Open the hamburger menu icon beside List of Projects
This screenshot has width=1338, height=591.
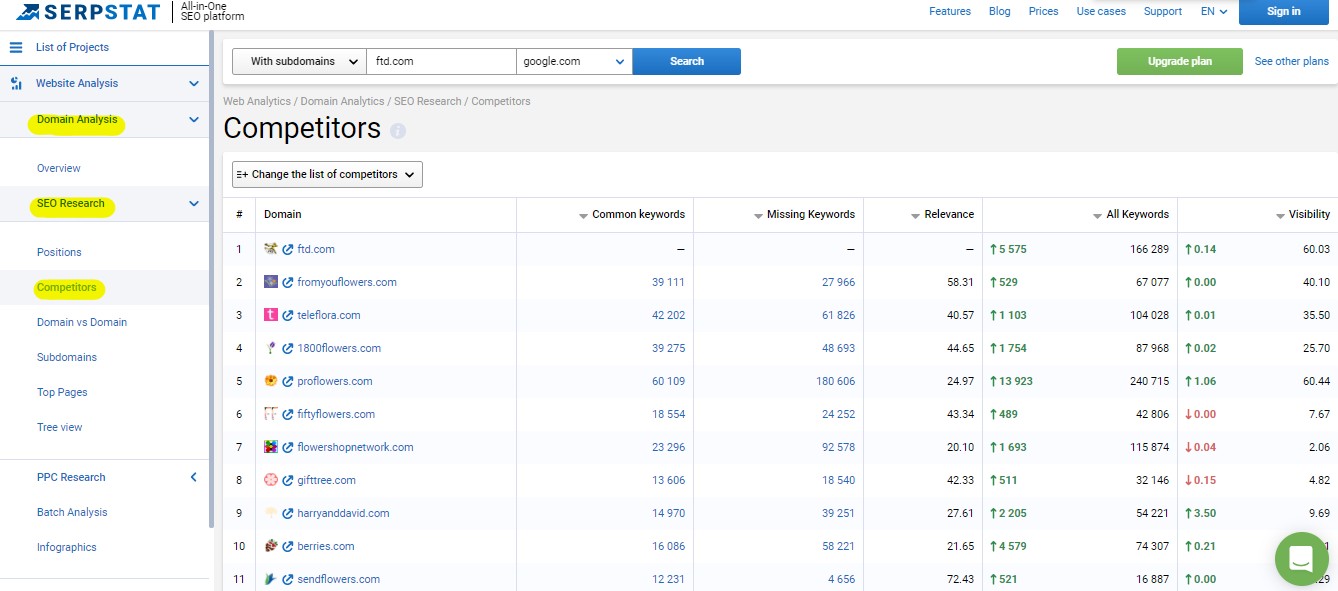click(x=16, y=47)
